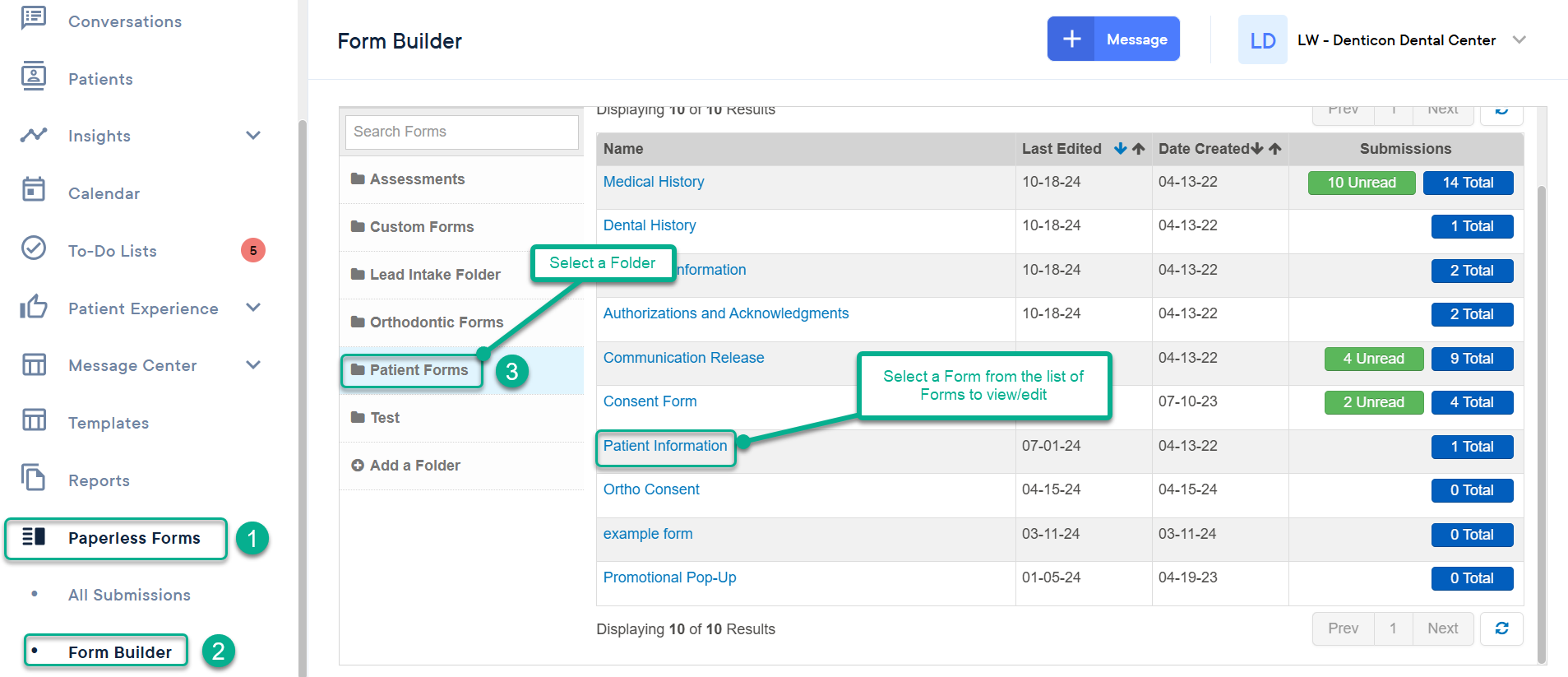View 2 Unread Consent Form submissions

click(1373, 402)
